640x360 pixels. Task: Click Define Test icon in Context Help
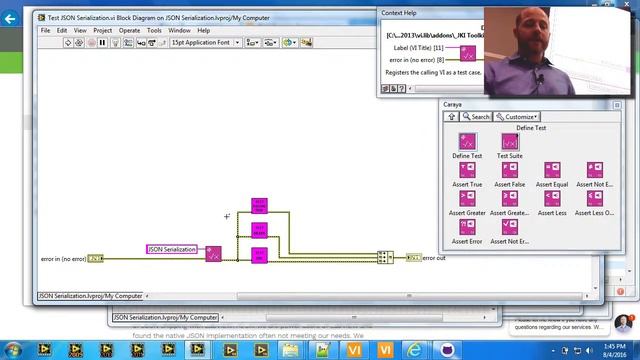(468, 53)
